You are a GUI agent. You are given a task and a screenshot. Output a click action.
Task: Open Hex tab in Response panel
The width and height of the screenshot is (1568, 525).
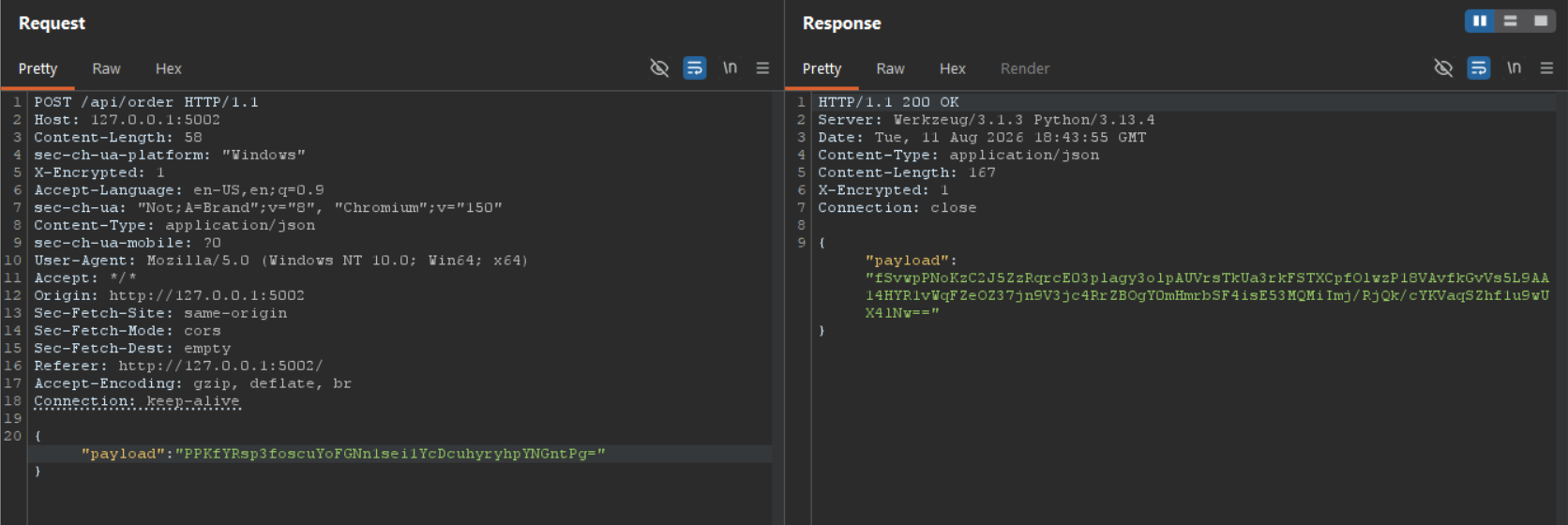pyautogui.click(x=953, y=68)
